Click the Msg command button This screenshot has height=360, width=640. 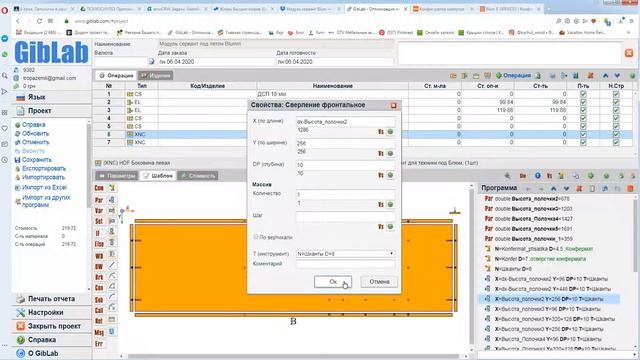point(99,333)
